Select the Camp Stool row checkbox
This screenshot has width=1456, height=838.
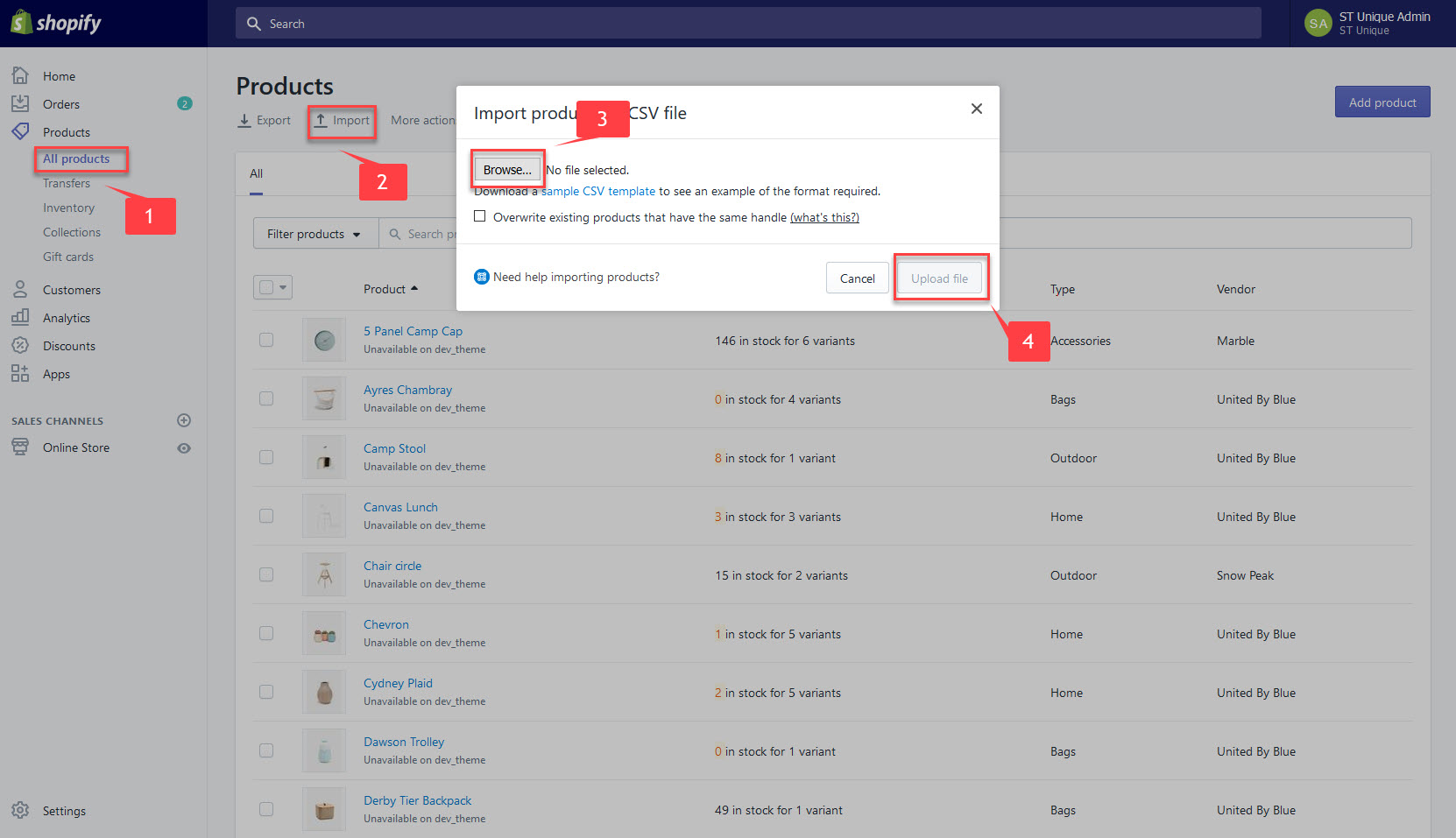click(266, 457)
